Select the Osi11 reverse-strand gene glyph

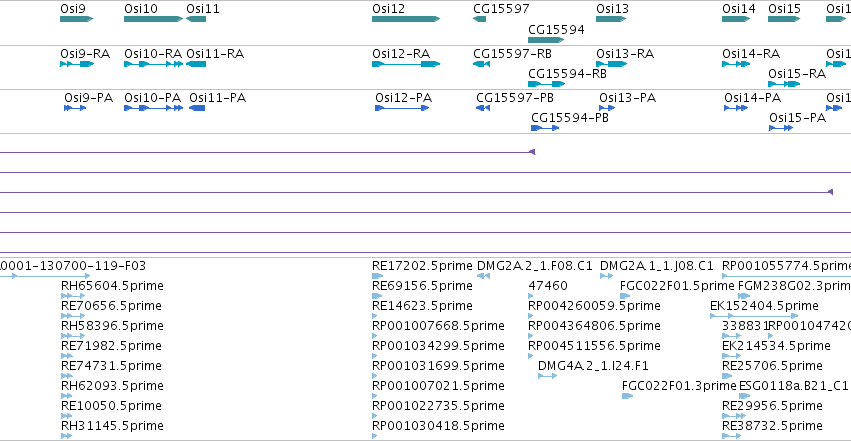click(196, 19)
